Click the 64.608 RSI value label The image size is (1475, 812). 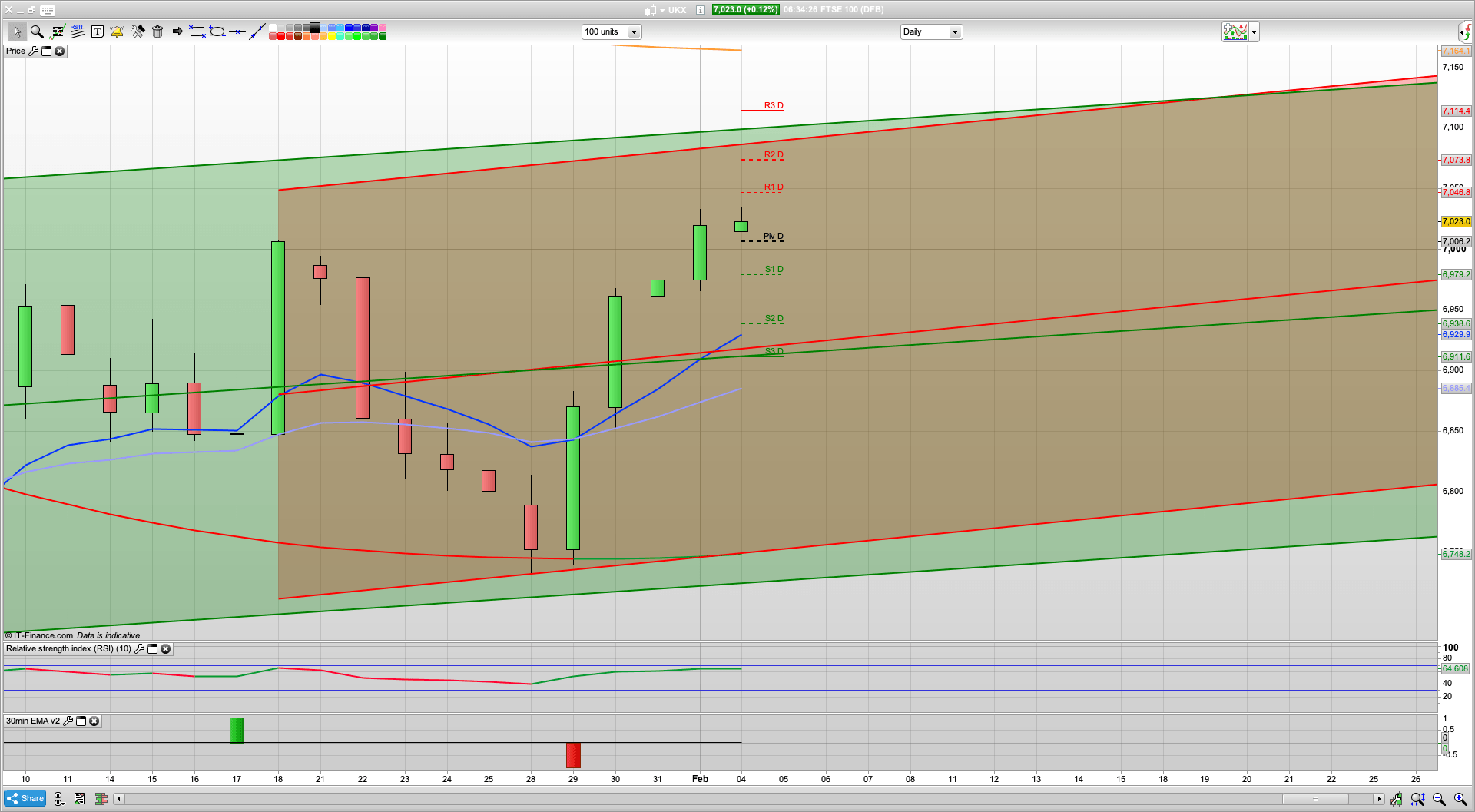[x=1455, y=668]
